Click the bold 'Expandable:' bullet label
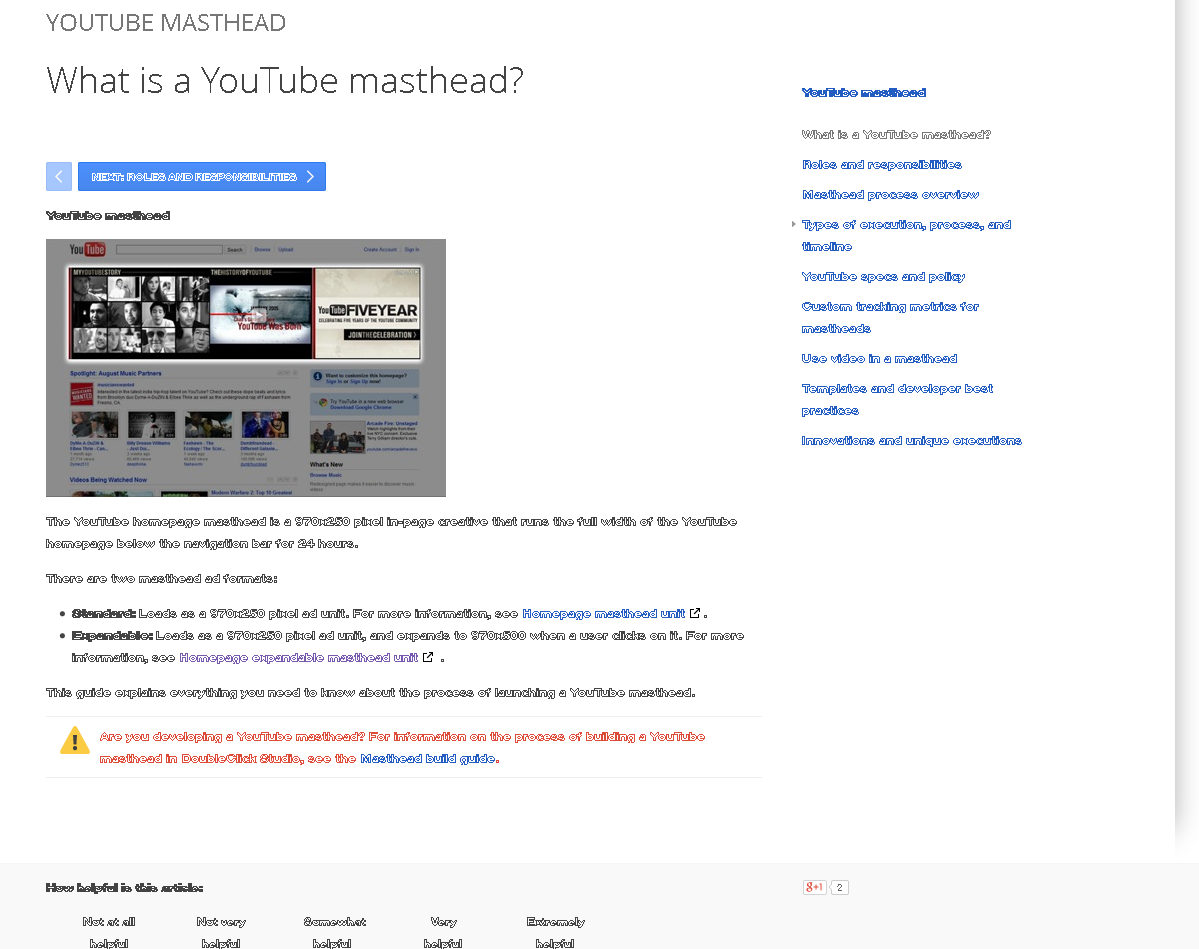The height and width of the screenshot is (949, 1199). (112, 635)
